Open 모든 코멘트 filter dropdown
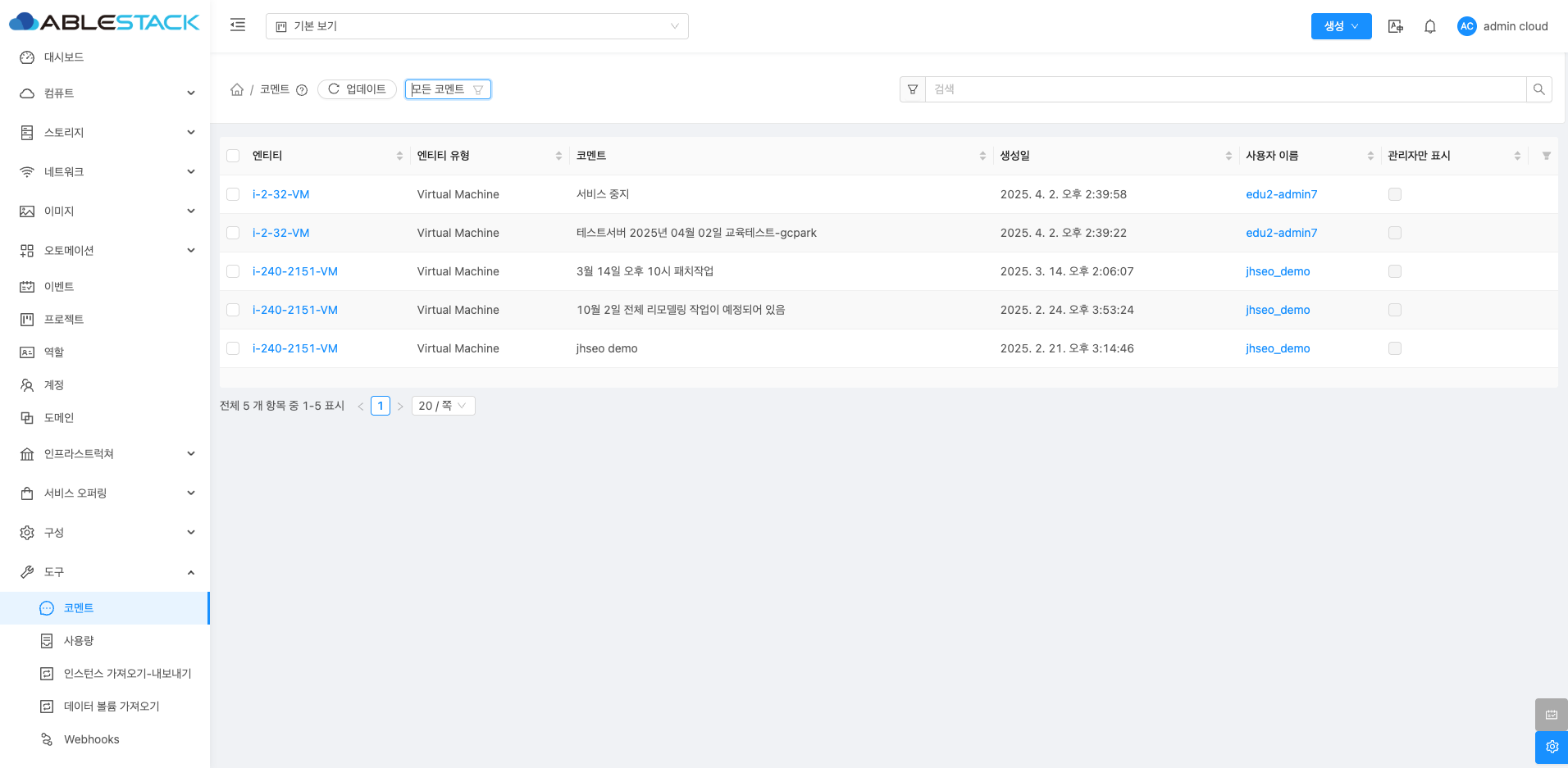1568x768 pixels. click(448, 89)
